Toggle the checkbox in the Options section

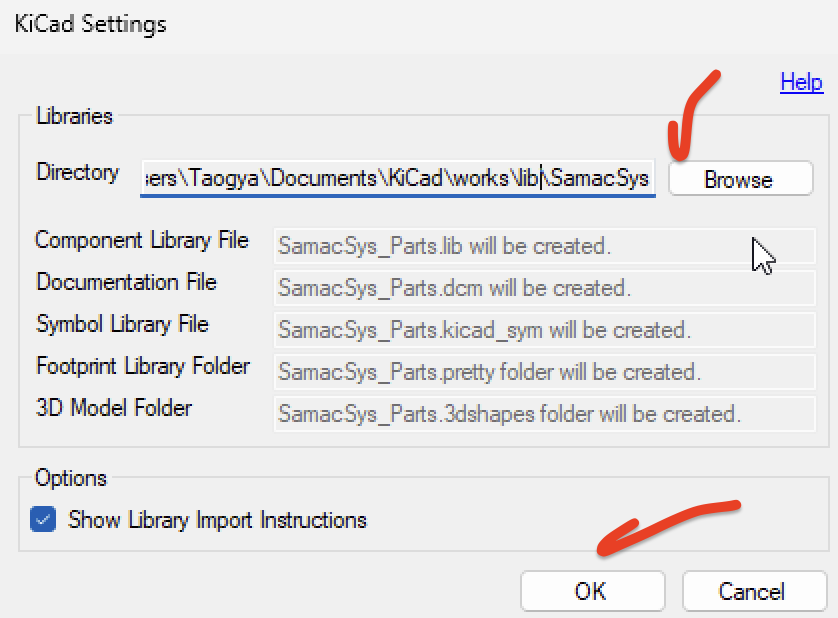(x=41, y=520)
